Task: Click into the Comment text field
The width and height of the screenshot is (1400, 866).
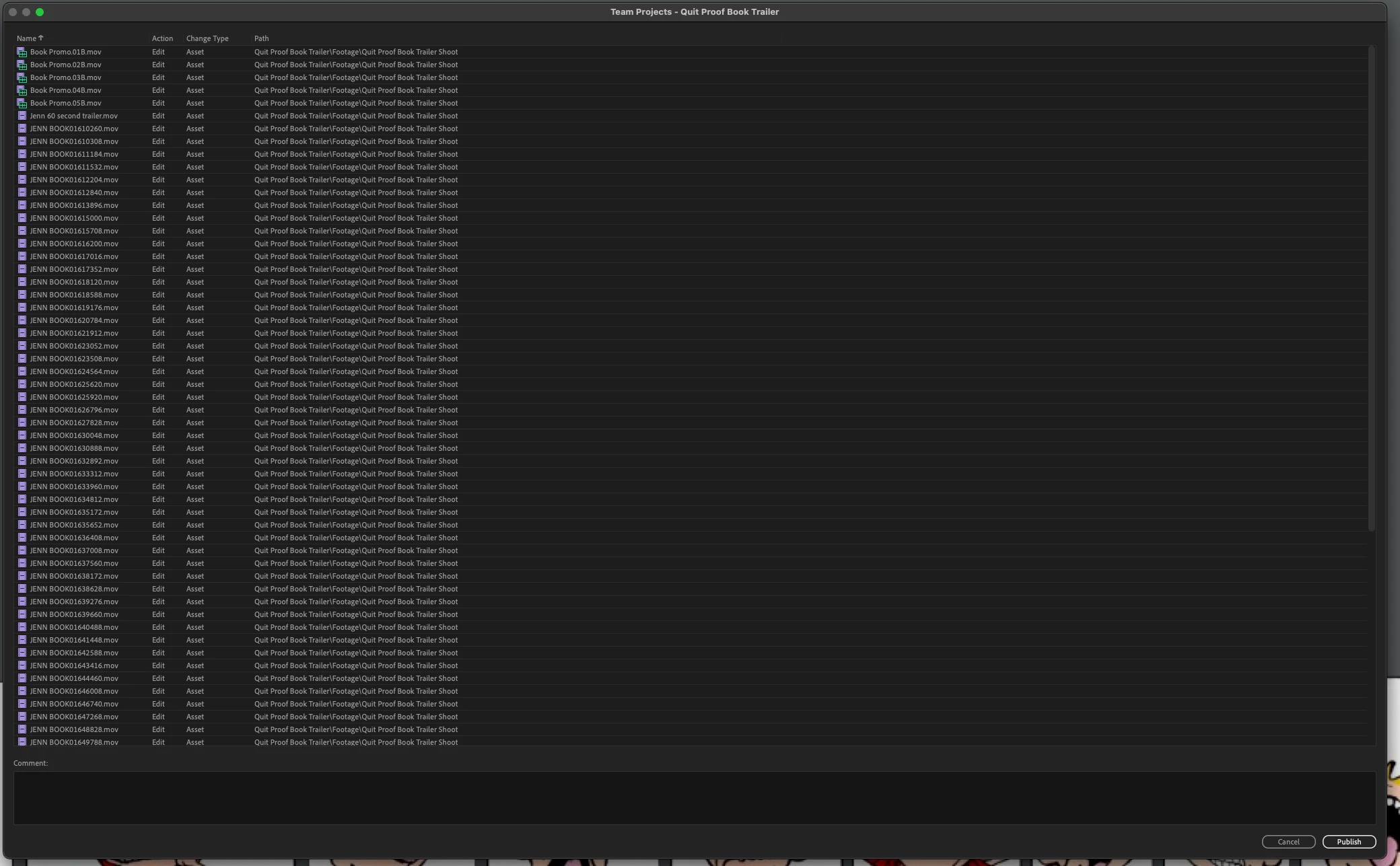Action: click(693, 797)
